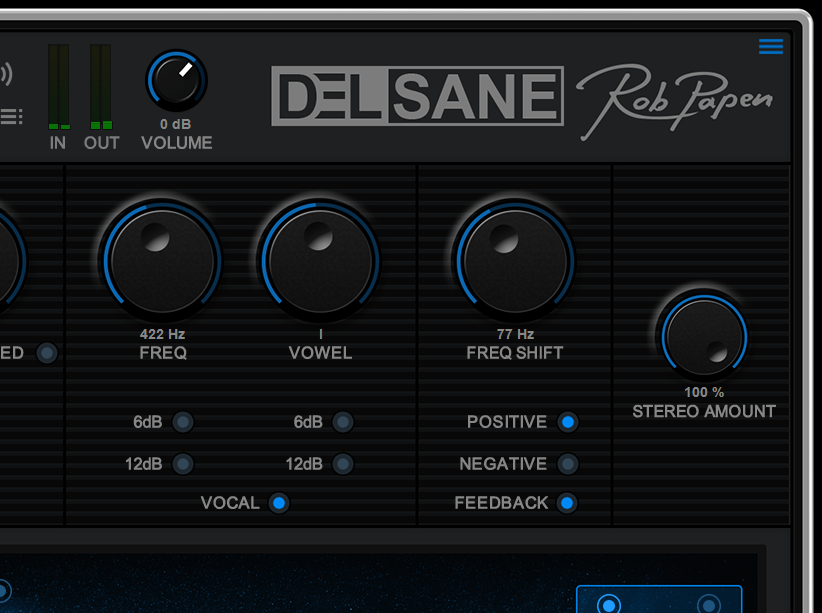Toggle the switch beside the cut-off 'ED' label
Image resolution: width=822 pixels, height=613 pixels.
tap(47, 353)
